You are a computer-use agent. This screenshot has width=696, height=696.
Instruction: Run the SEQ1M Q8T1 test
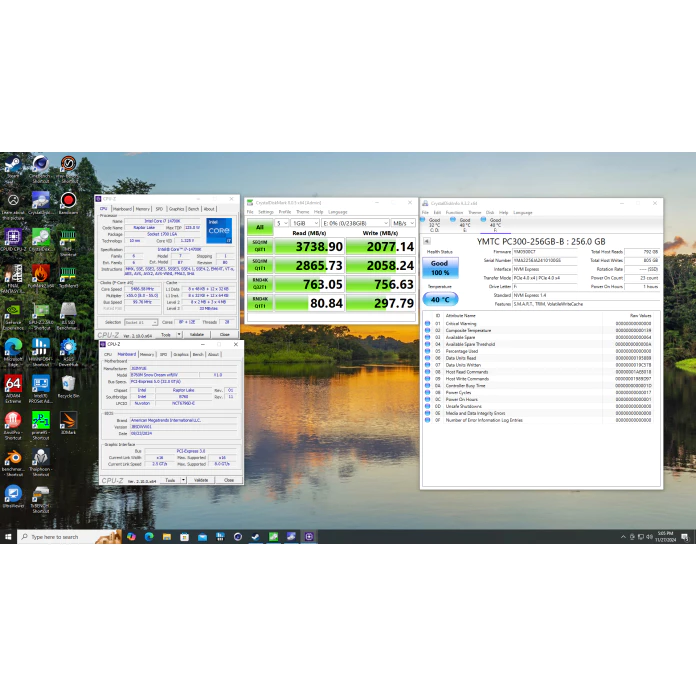click(x=260, y=246)
